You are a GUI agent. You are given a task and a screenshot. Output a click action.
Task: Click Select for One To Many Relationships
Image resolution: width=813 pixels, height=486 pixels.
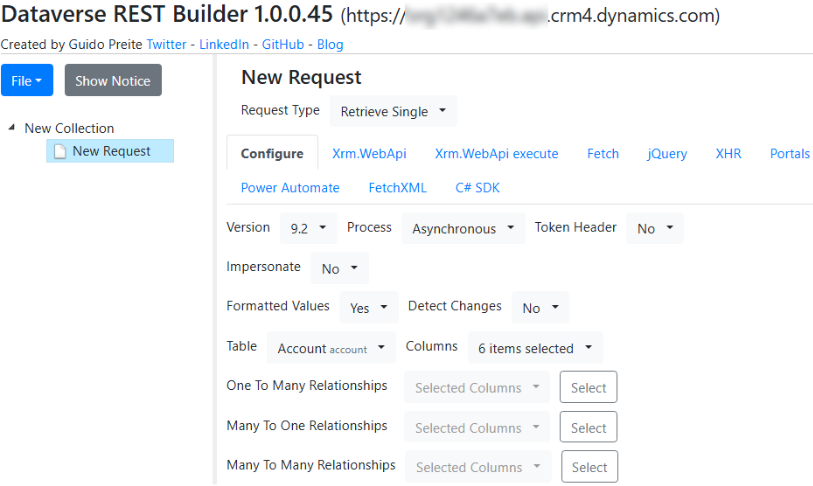588,388
